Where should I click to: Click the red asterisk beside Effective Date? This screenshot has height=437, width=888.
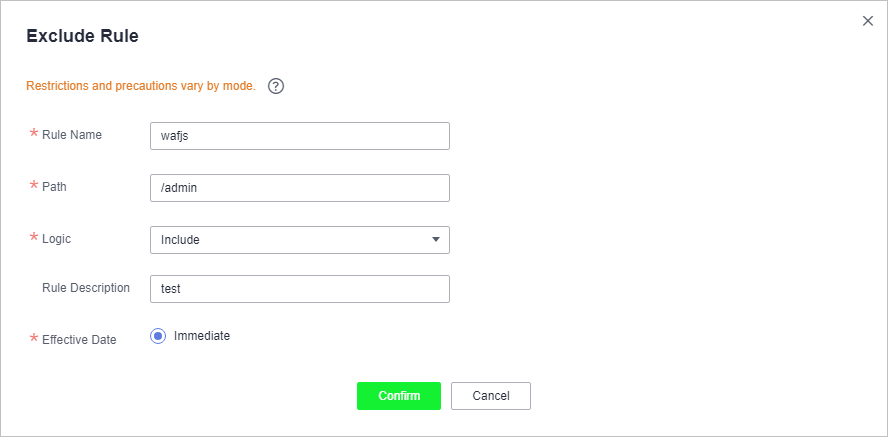click(x=33, y=339)
